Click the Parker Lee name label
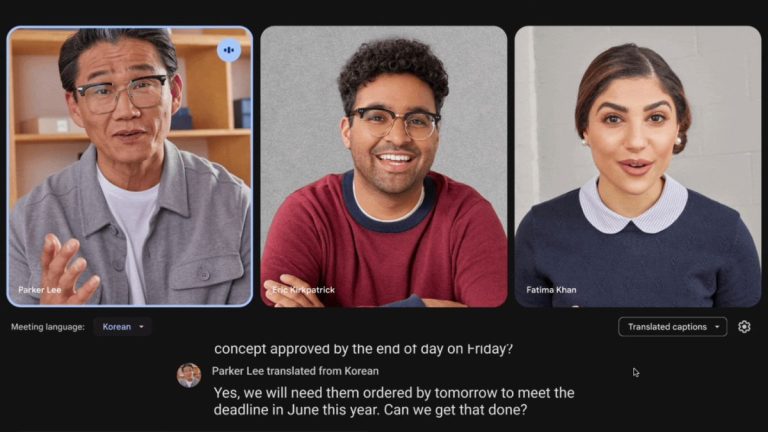Screen dimensions: 768x432 point(40,290)
